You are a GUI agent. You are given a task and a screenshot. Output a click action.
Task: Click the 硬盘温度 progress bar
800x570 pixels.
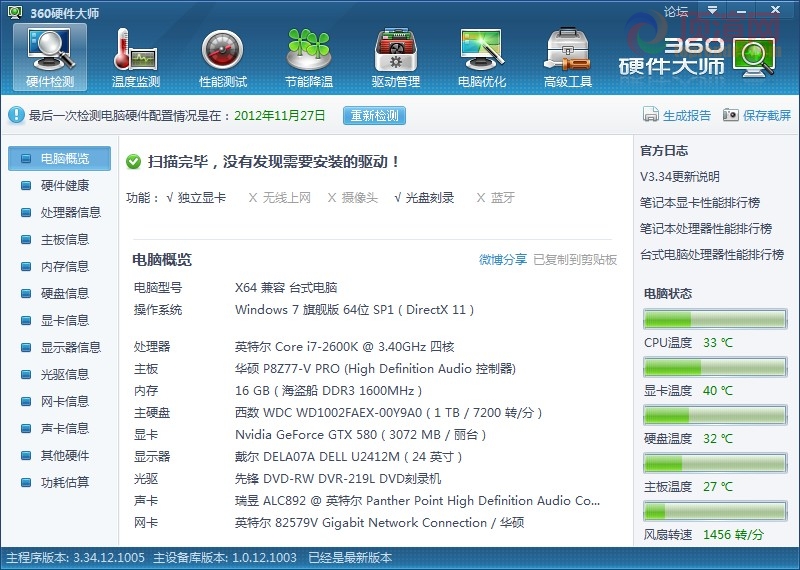click(x=715, y=415)
